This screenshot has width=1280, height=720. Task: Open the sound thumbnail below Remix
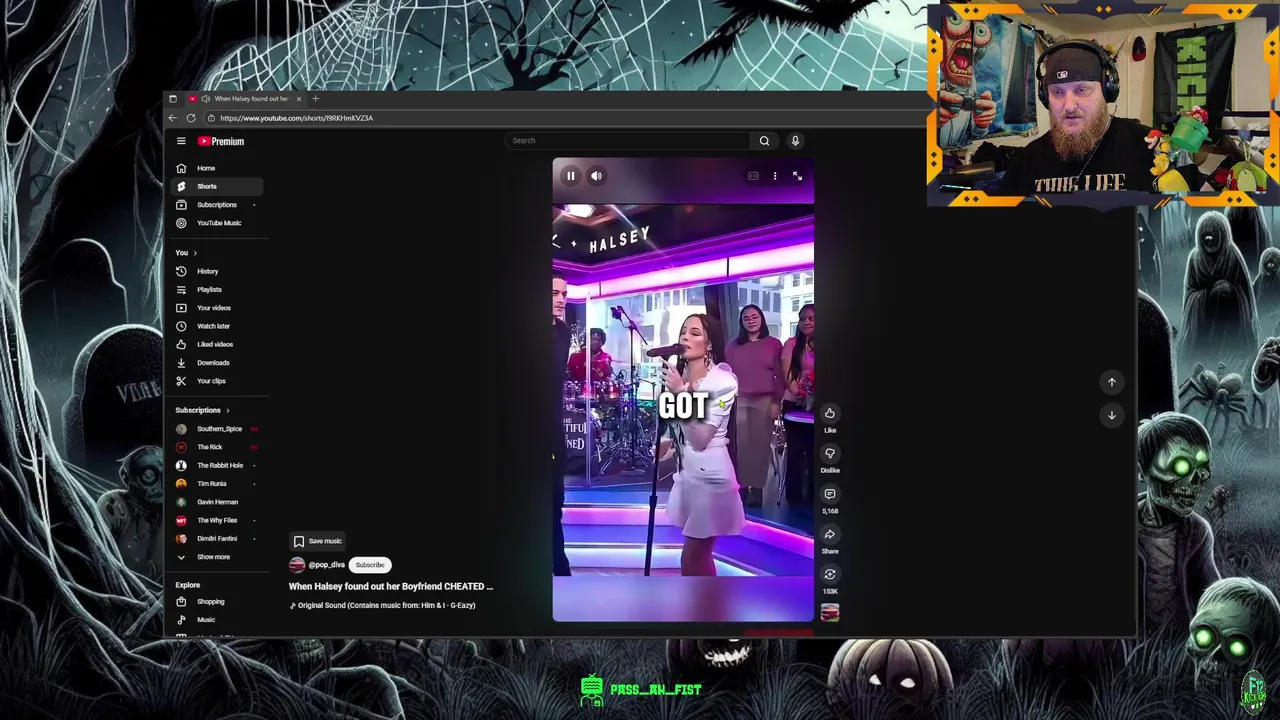(x=830, y=613)
